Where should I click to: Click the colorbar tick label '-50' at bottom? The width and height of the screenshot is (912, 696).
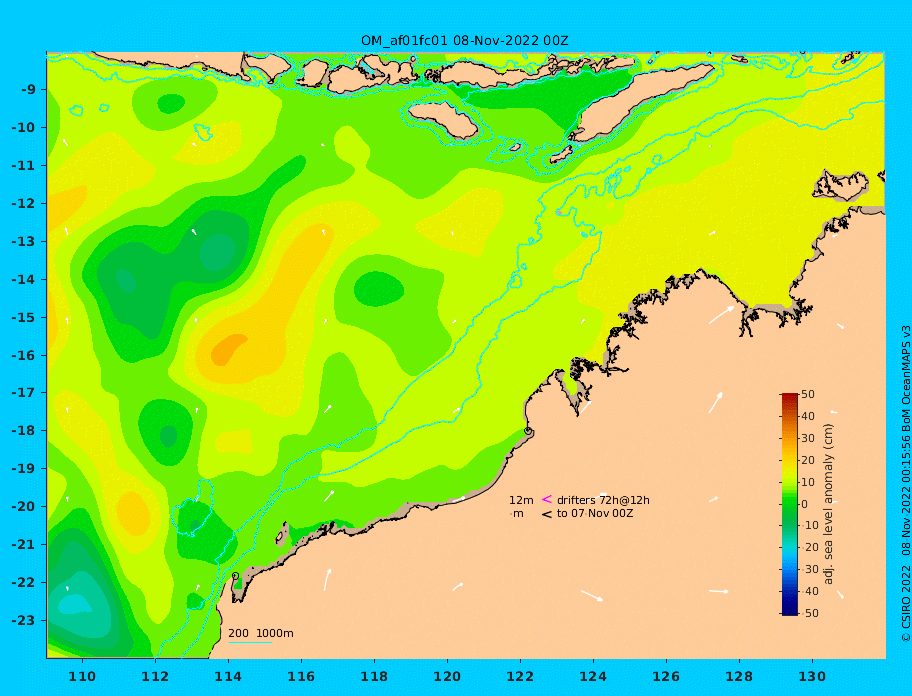coord(810,613)
